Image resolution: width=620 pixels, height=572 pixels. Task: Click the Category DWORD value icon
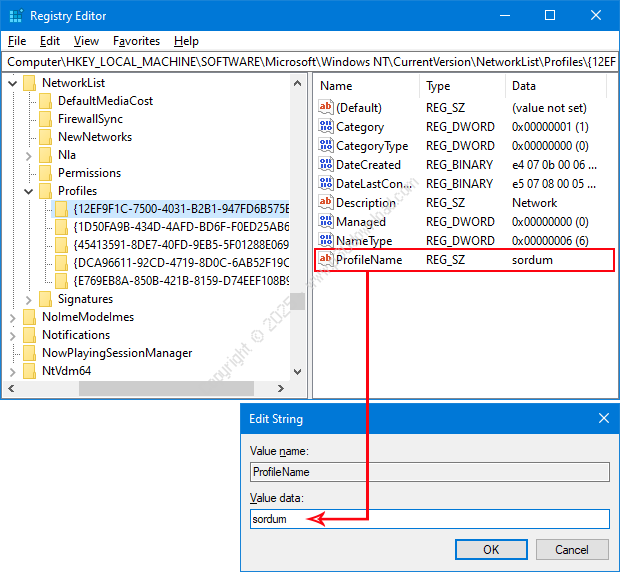pyautogui.click(x=325, y=127)
